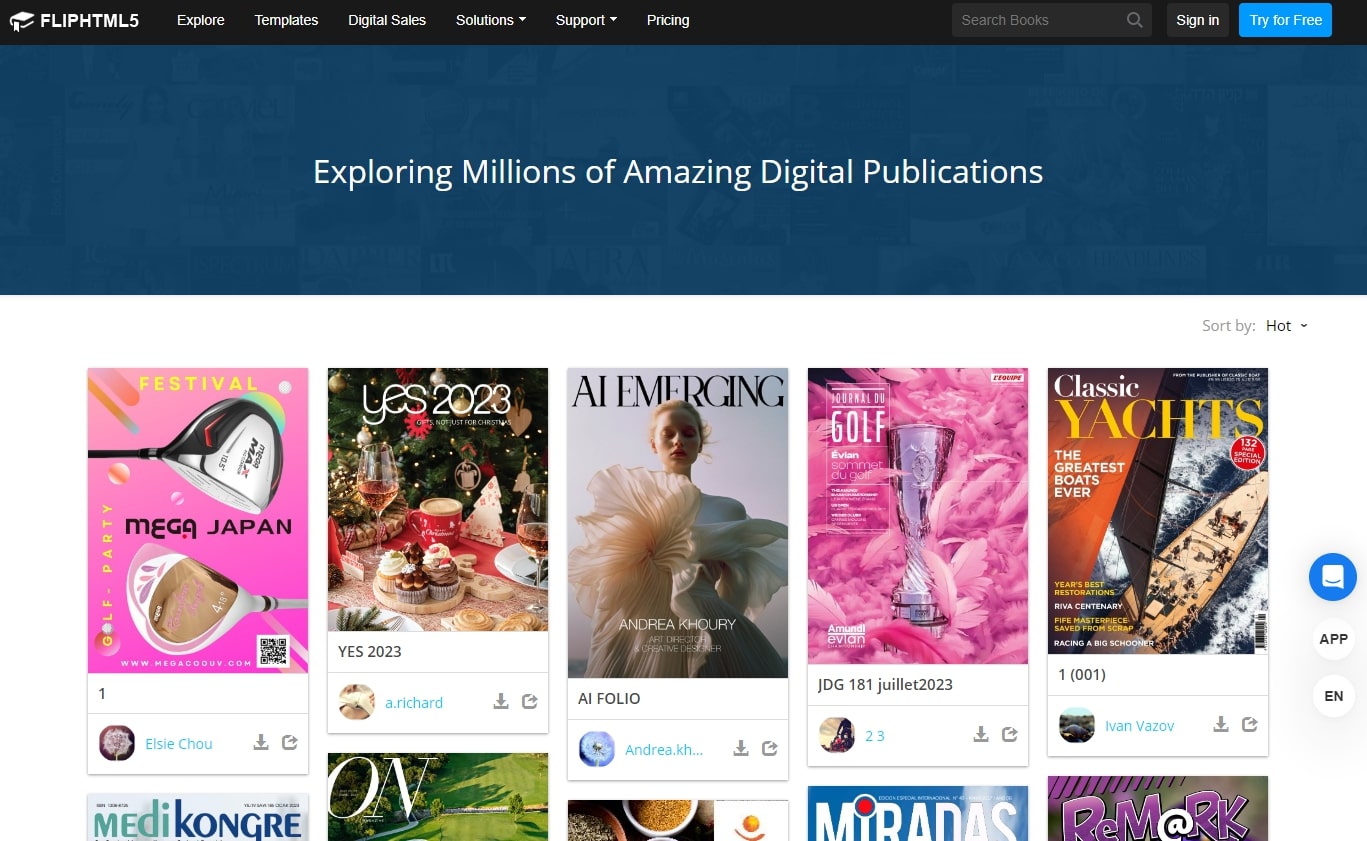Go to Templates
Viewport: 1367px width, 841px height.
(286, 20)
